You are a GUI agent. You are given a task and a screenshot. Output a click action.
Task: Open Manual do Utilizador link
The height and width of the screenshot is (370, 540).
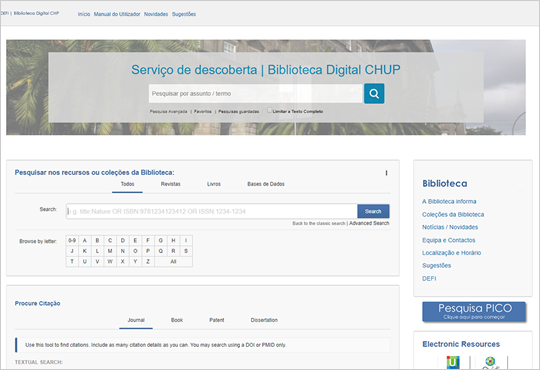117,14
